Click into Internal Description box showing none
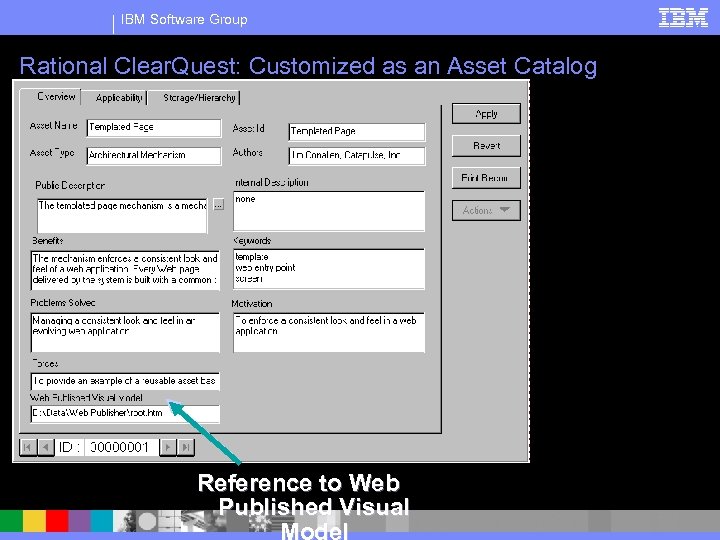 [329, 211]
